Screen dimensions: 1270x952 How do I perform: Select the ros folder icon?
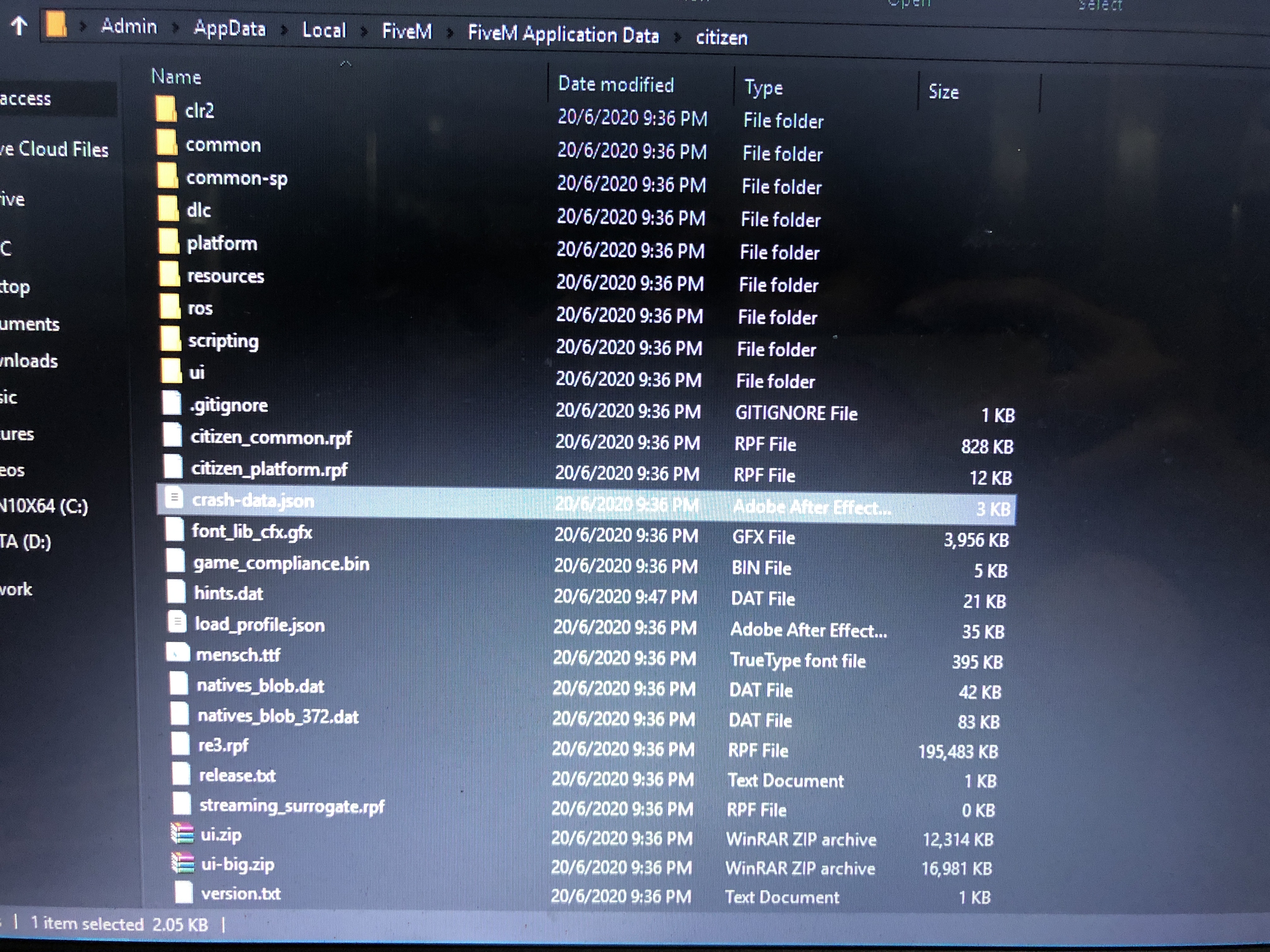click(170, 306)
